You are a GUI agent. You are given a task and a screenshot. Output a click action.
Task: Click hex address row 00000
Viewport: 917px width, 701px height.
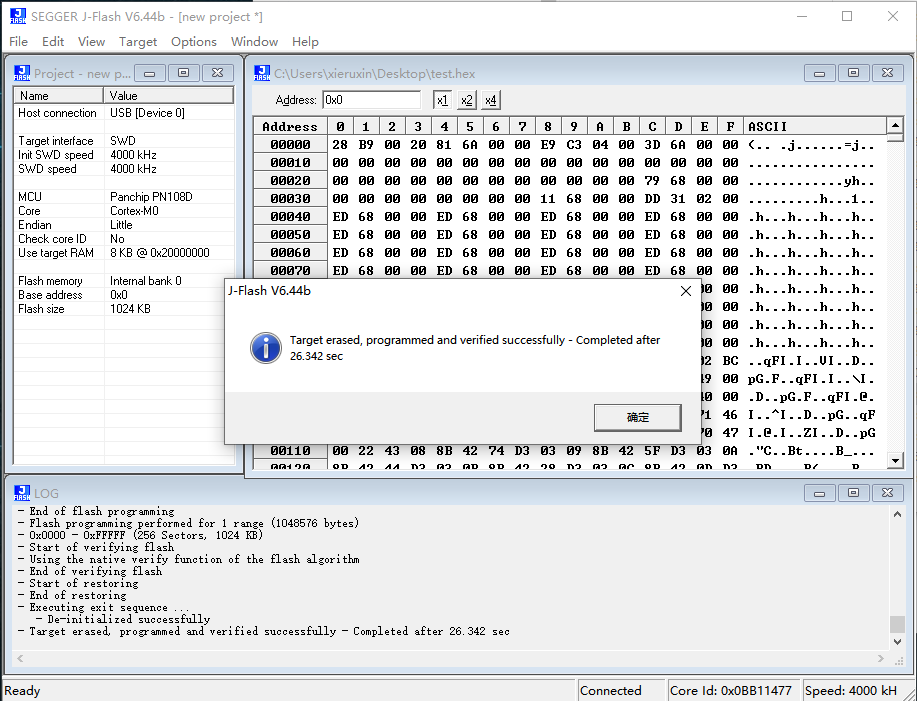coord(290,145)
